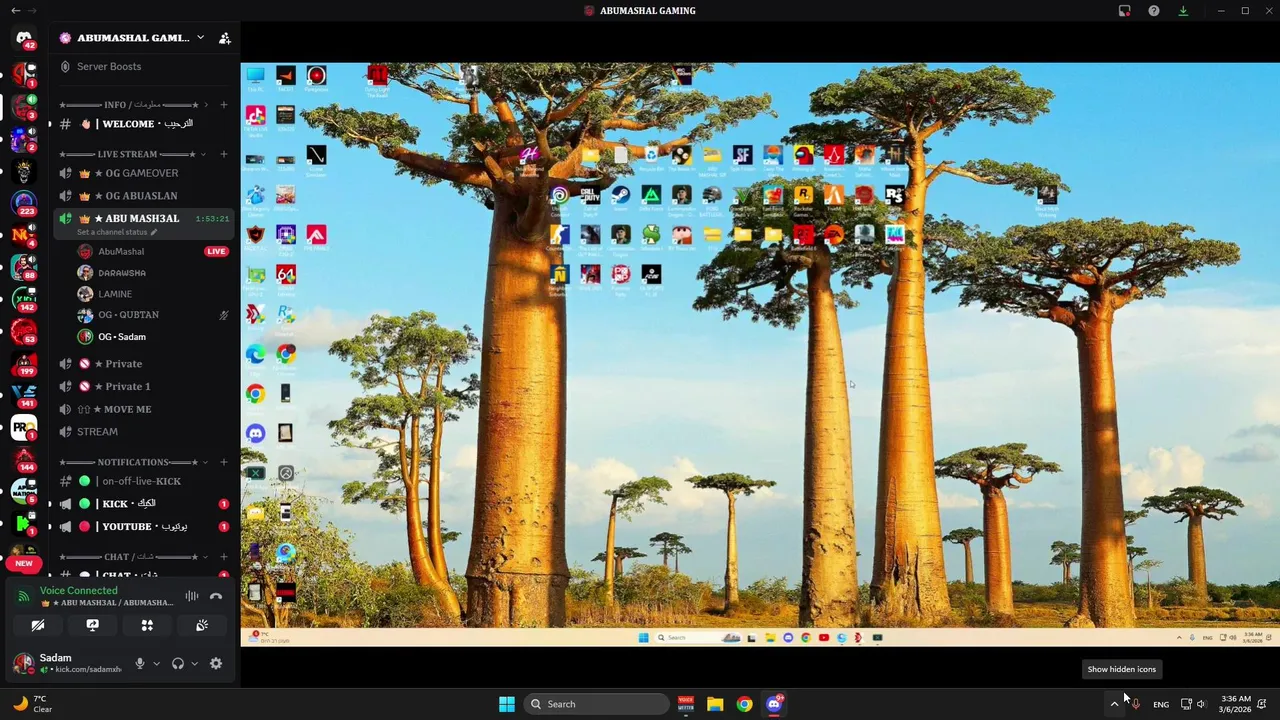Open weather widget showing 7°C Clear
The width and height of the screenshot is (1280, 720).
[x=32, y=704]
